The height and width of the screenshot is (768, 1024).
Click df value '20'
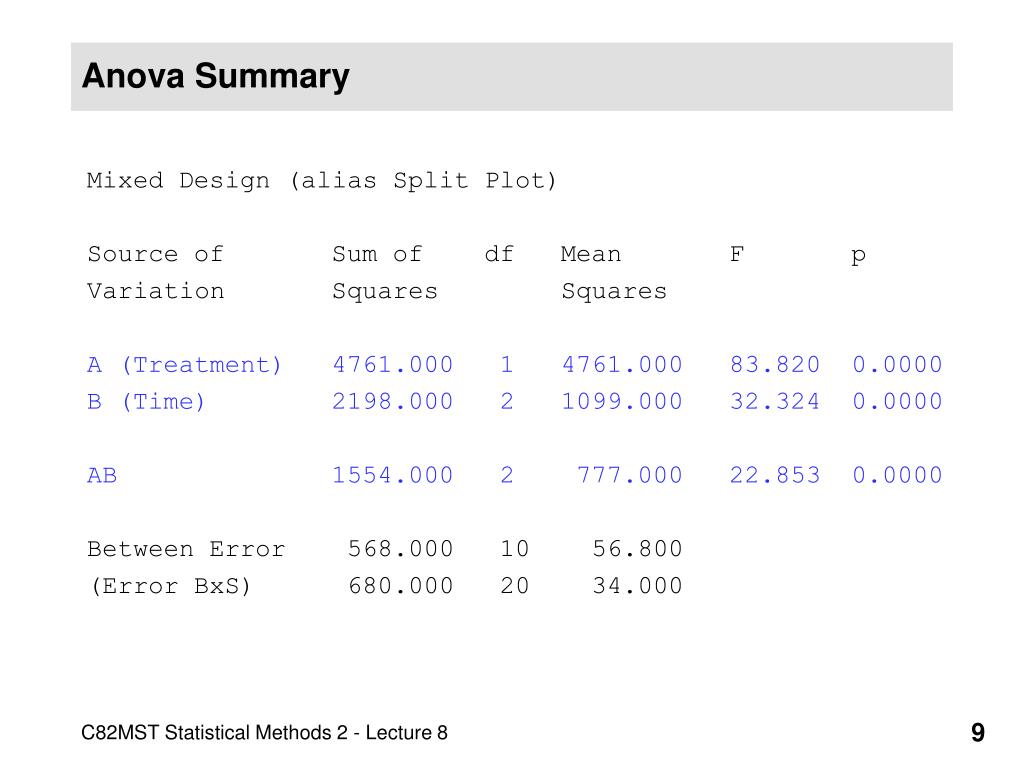point(515,586)
